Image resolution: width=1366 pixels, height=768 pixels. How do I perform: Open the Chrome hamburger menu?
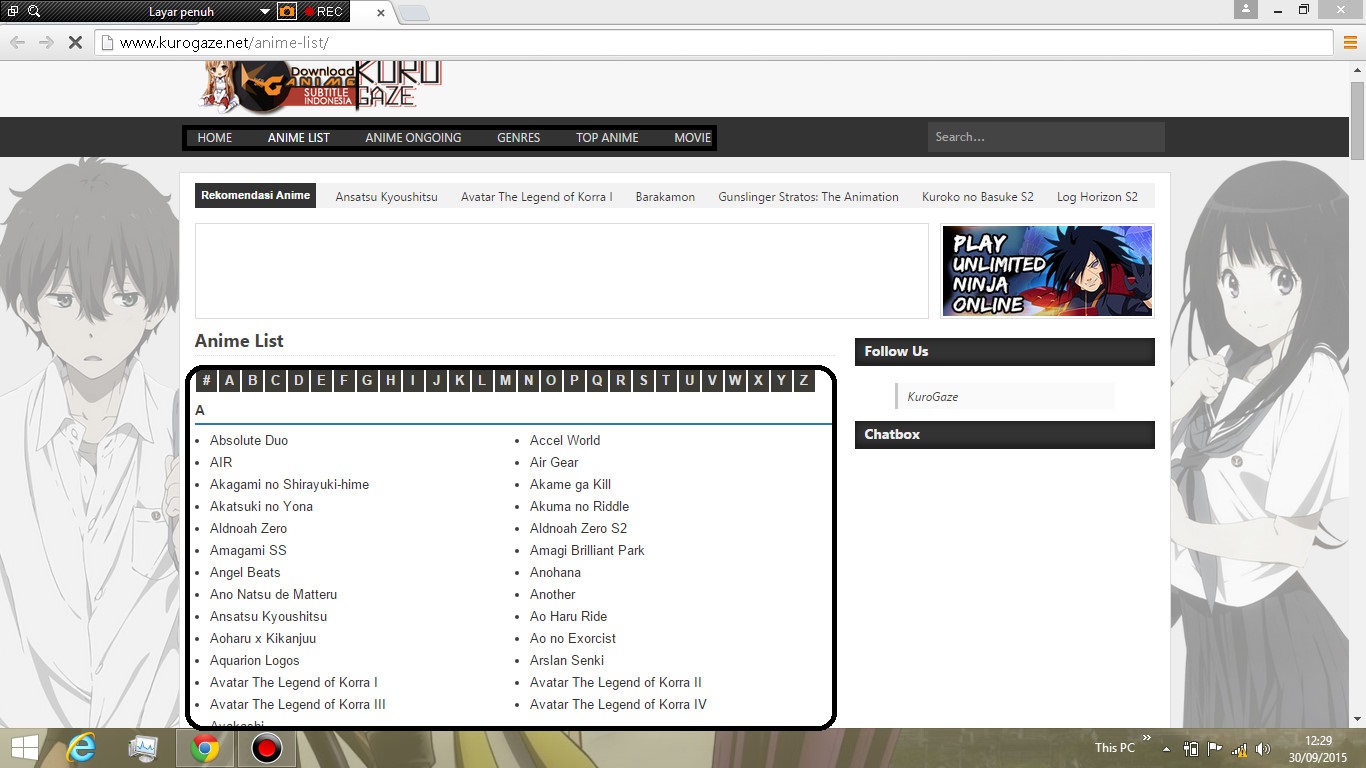[x=1349, y=43]
